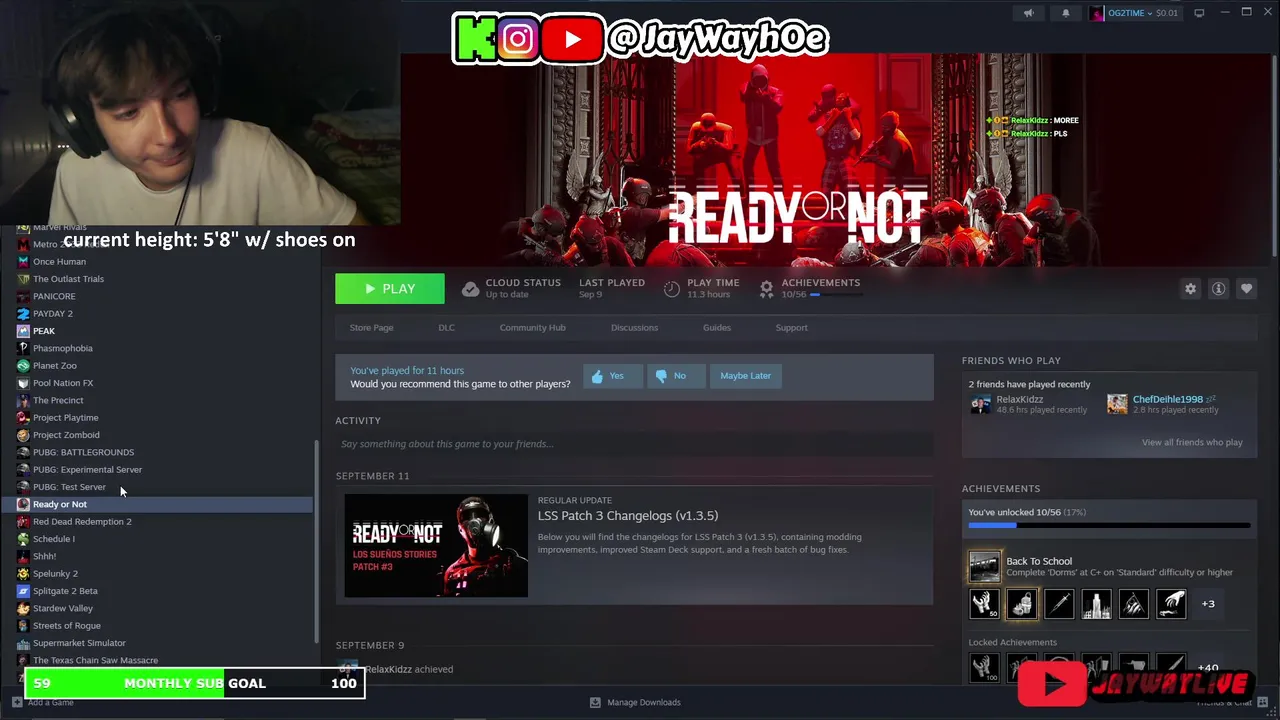The image size is (1280, 720).
Task: Click the Stardew Valley game icon
Action: point(23,608)
